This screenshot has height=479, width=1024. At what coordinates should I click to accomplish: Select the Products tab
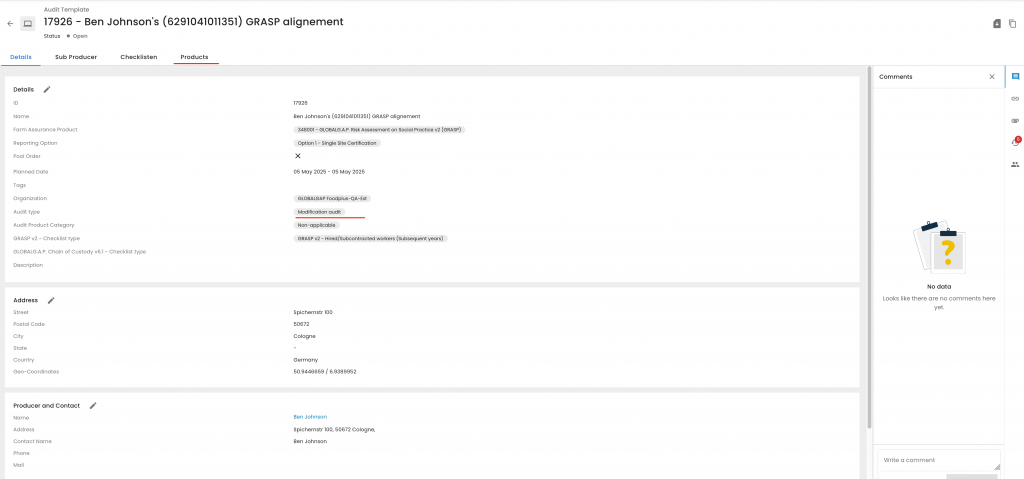click(x=194, y=57)
